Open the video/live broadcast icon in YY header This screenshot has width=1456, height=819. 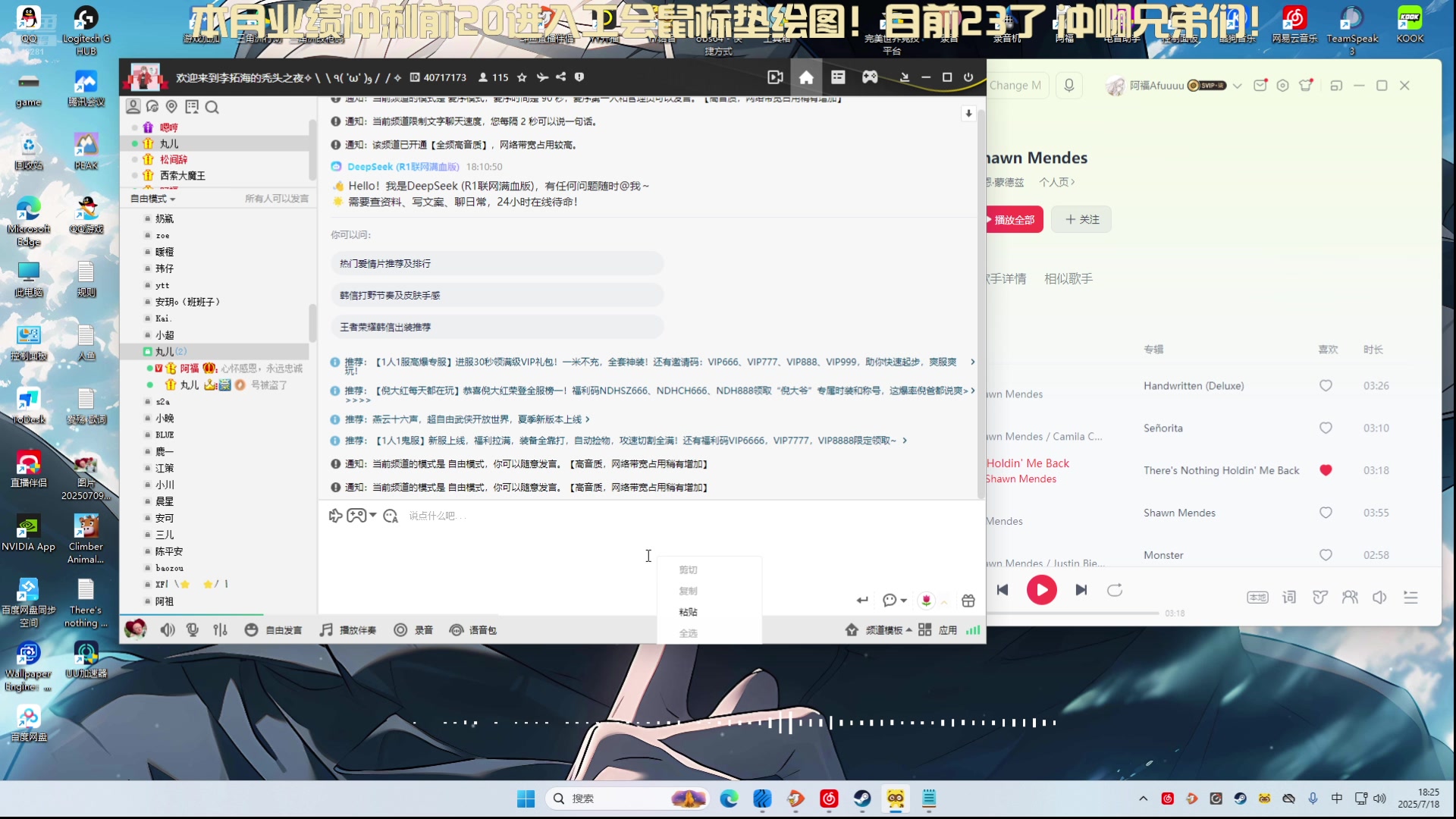(x=775, y=77)
